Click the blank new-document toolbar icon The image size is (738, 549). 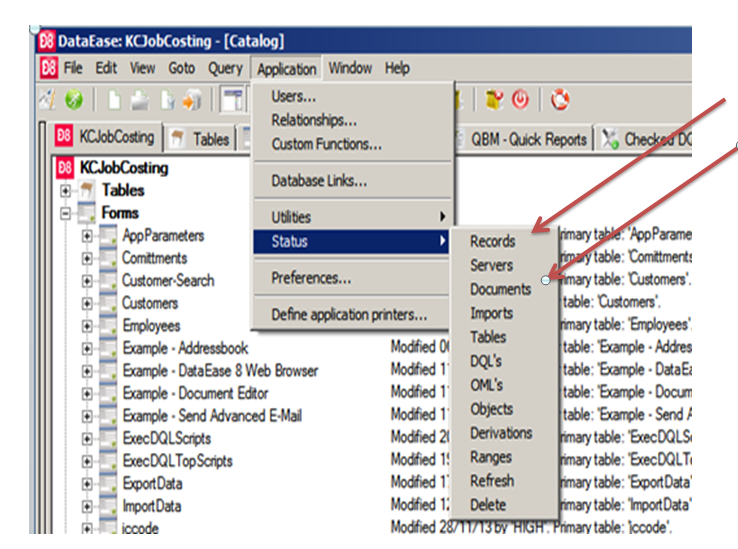click(114, 100)
